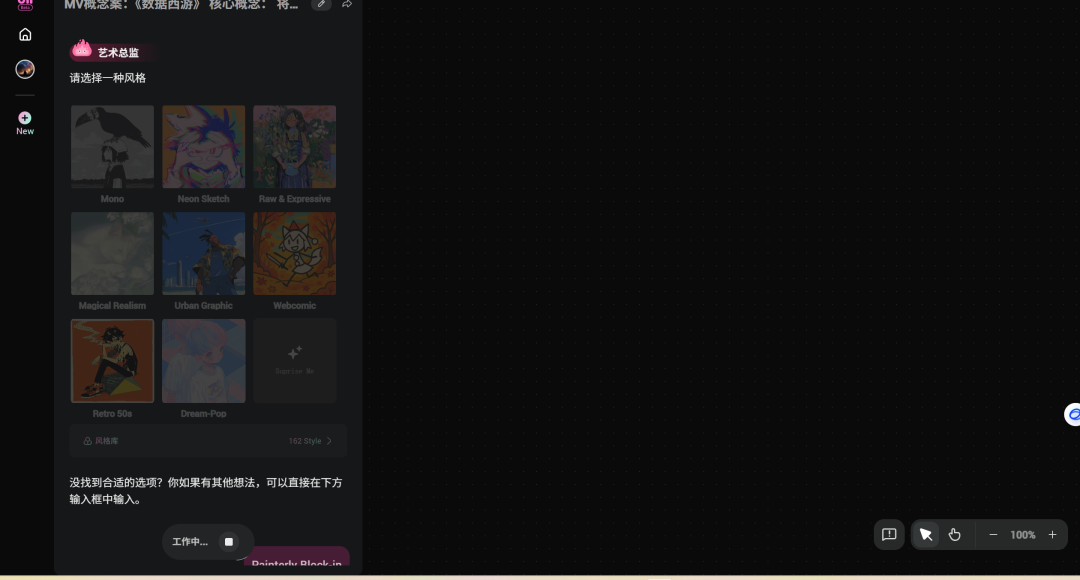Screen dimensions: 1080x580
Task: Click the 请选择一种风格 prompt text
Action: click(107, 78)
